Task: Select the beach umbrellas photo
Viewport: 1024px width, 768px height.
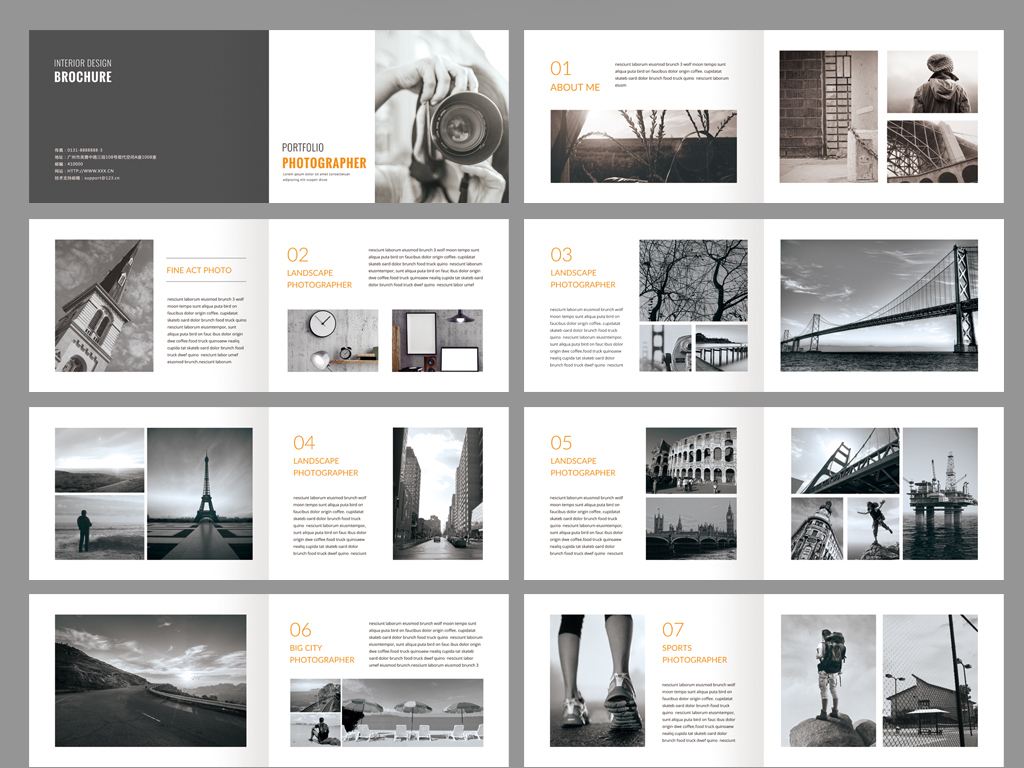Action: tap(412, 712)
